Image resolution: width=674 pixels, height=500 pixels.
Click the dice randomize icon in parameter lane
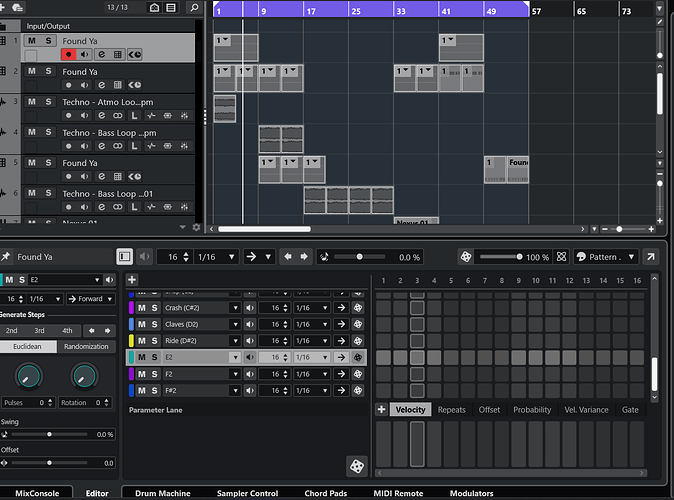point(357,466)
